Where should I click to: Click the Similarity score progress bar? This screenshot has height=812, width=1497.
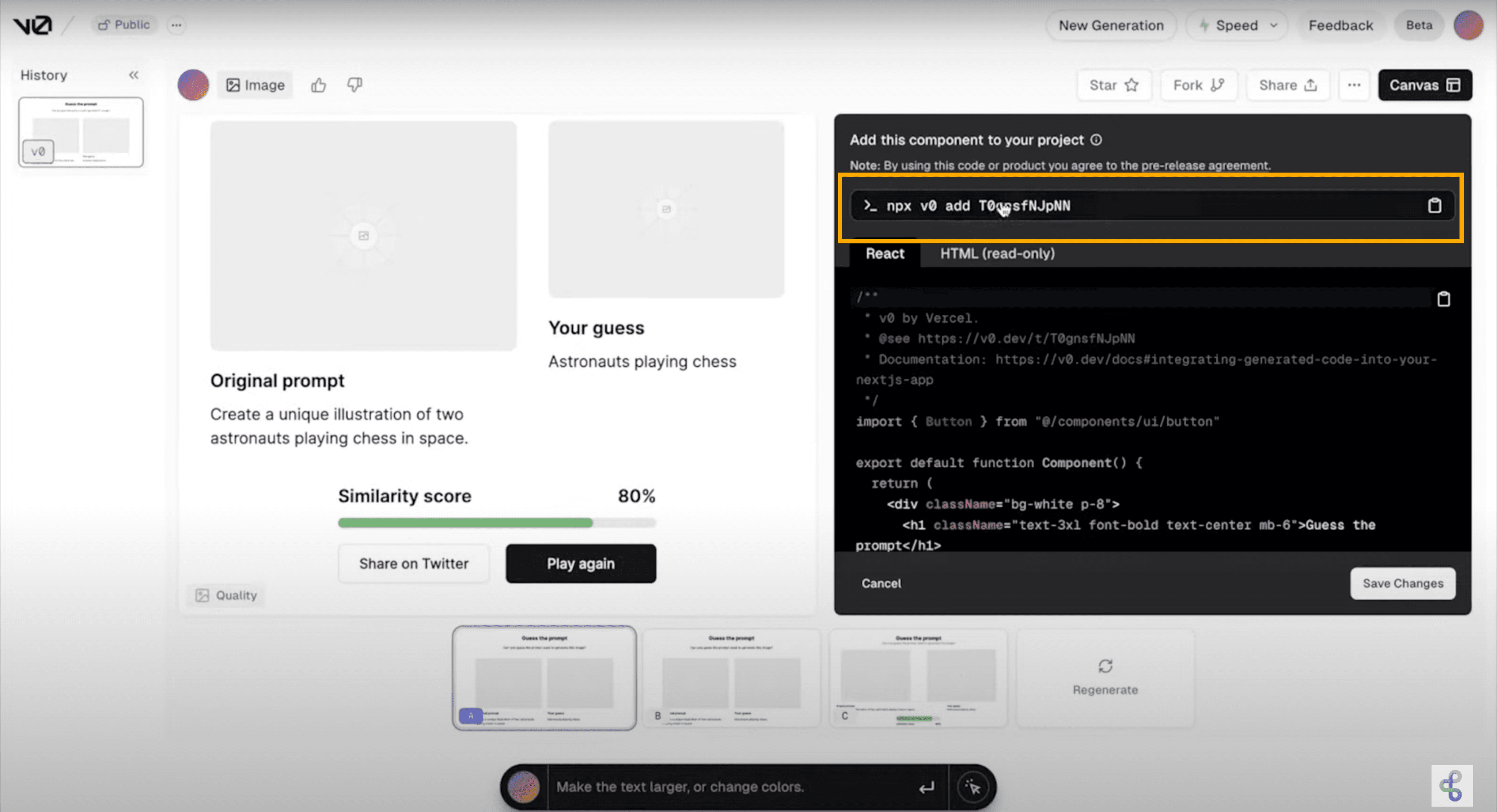(x=497, y=523)
